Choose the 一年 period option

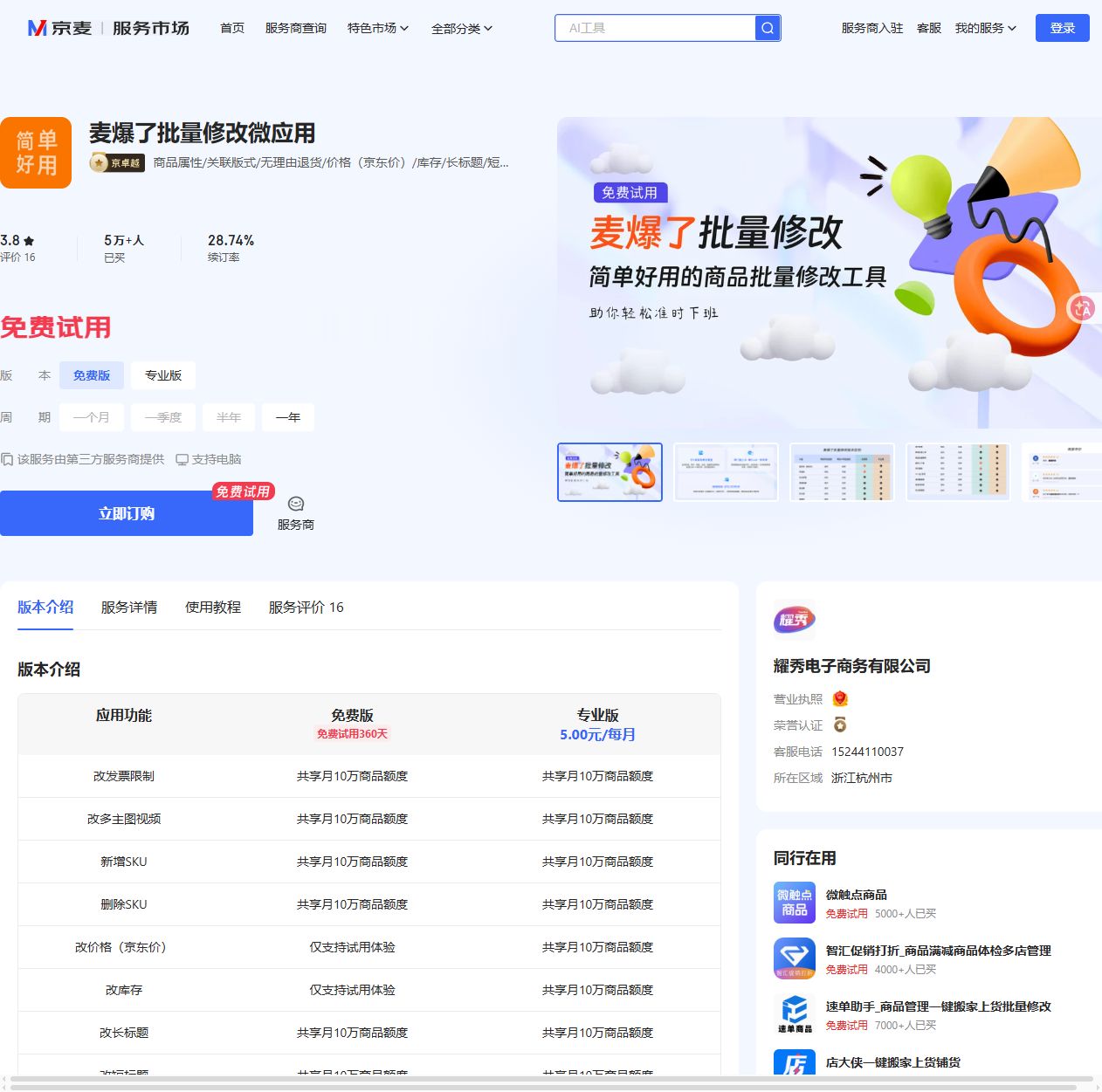[x=288, y=417]
